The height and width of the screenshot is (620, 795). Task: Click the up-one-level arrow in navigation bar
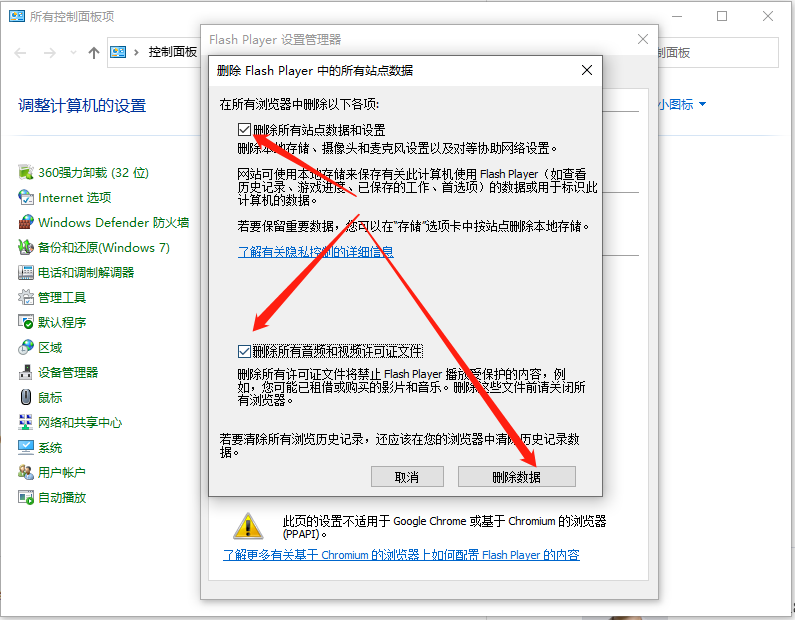click(x=94, y=52)
